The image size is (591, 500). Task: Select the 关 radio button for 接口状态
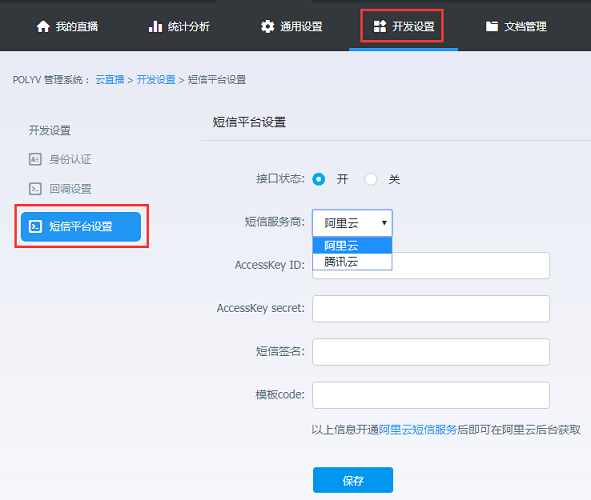pyautogui.click(x=370, y=179)
